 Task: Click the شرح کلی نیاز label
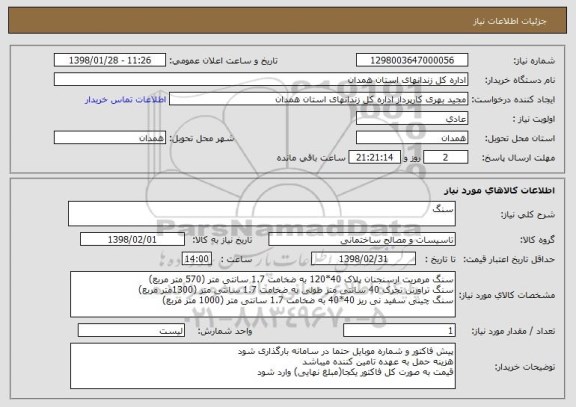pyautogui.click(x=528, y=215)
